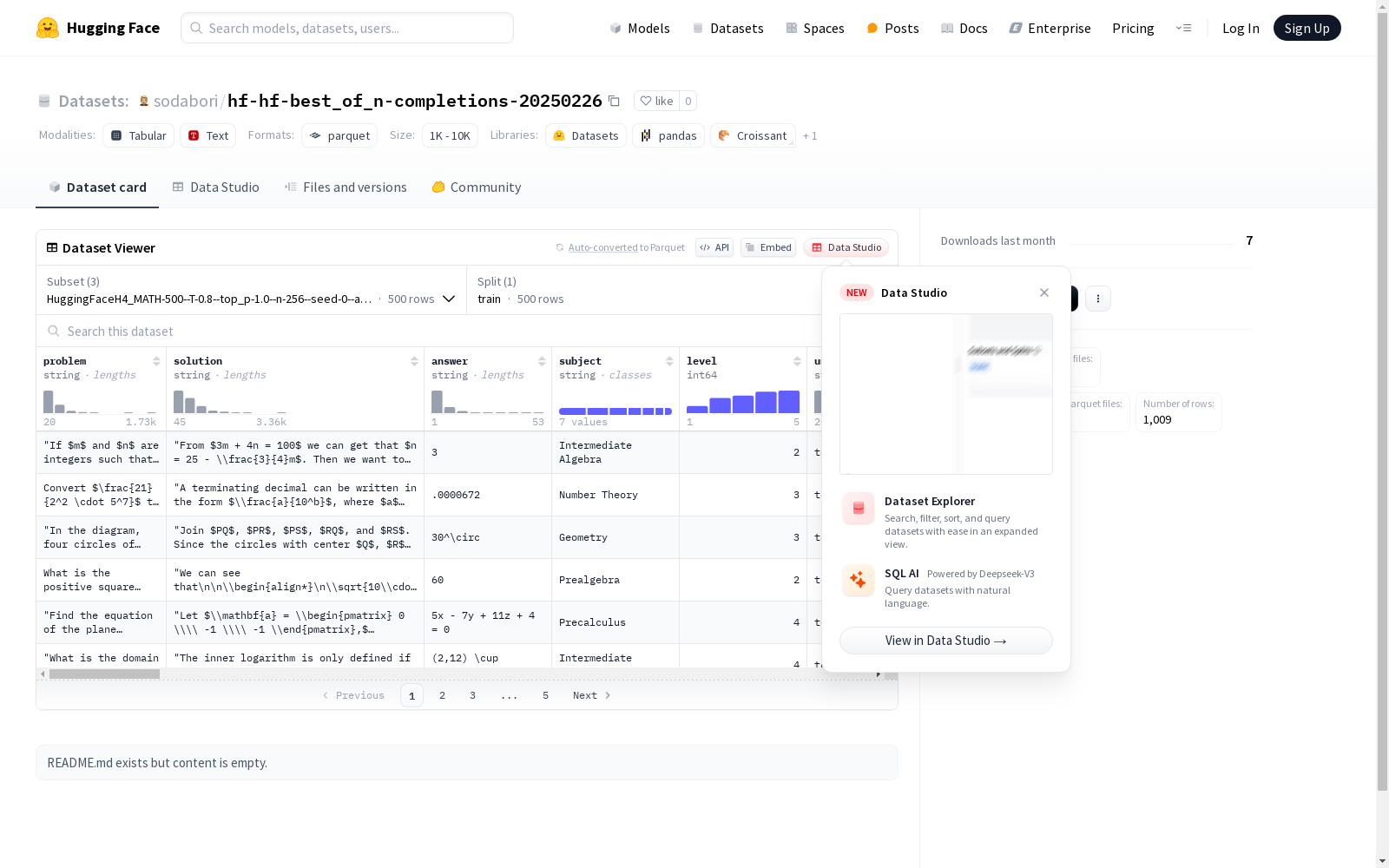Viewport: 1389px width, 868px height.
Task: Open the Pricing page
Action: point(1133,28)
